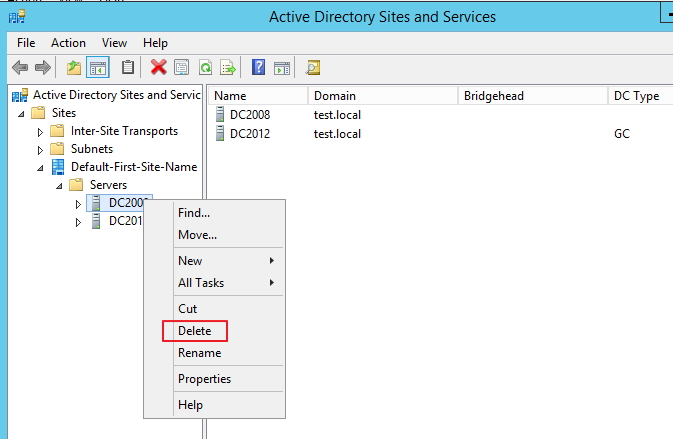Expand the DC2012 server node in tree
Viewport: 673px width, 439px height.
78,222
